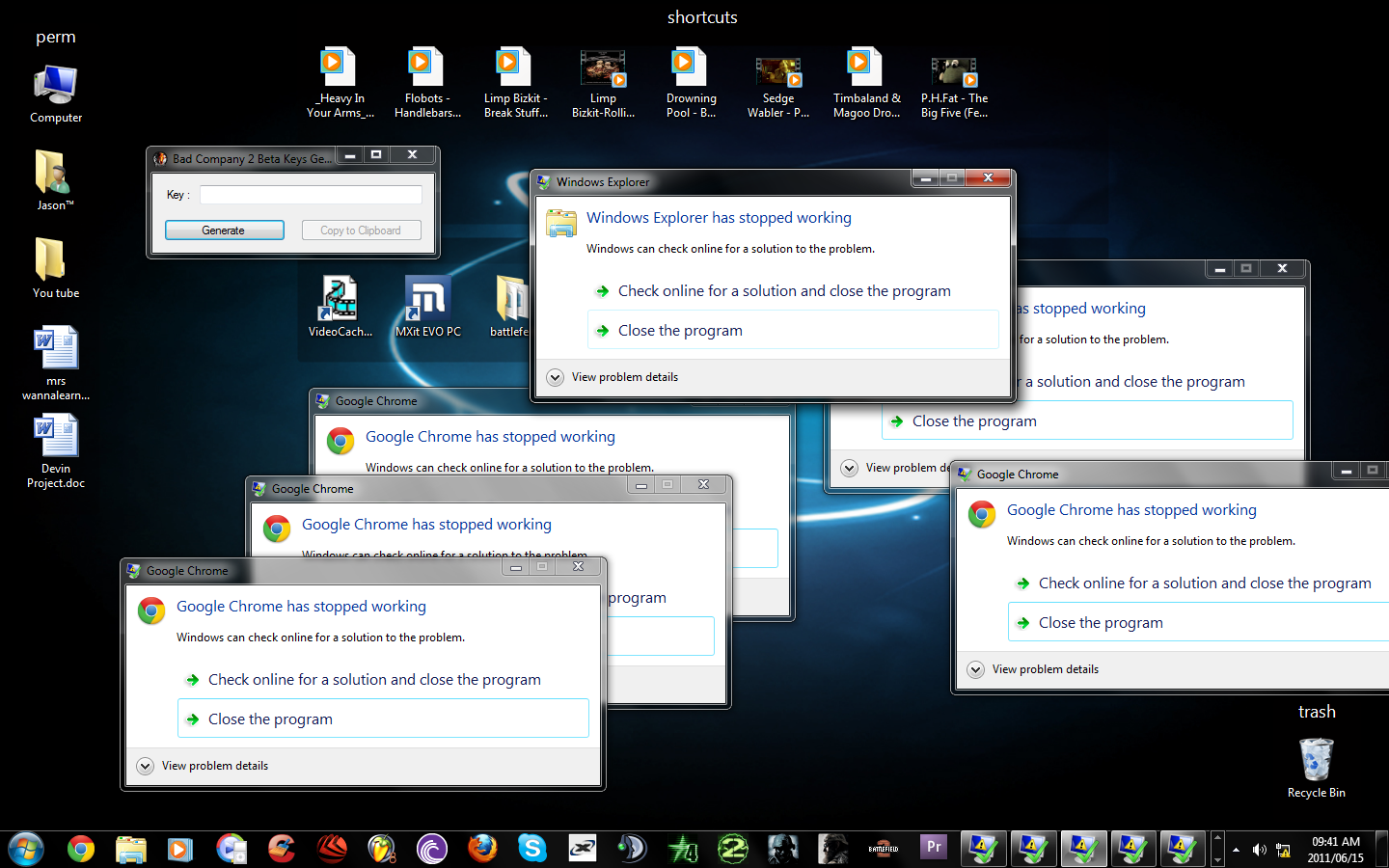Select Flobots - Handlebars media file
This screenshot has height=868, width=1389.
(x=427, y=83)
